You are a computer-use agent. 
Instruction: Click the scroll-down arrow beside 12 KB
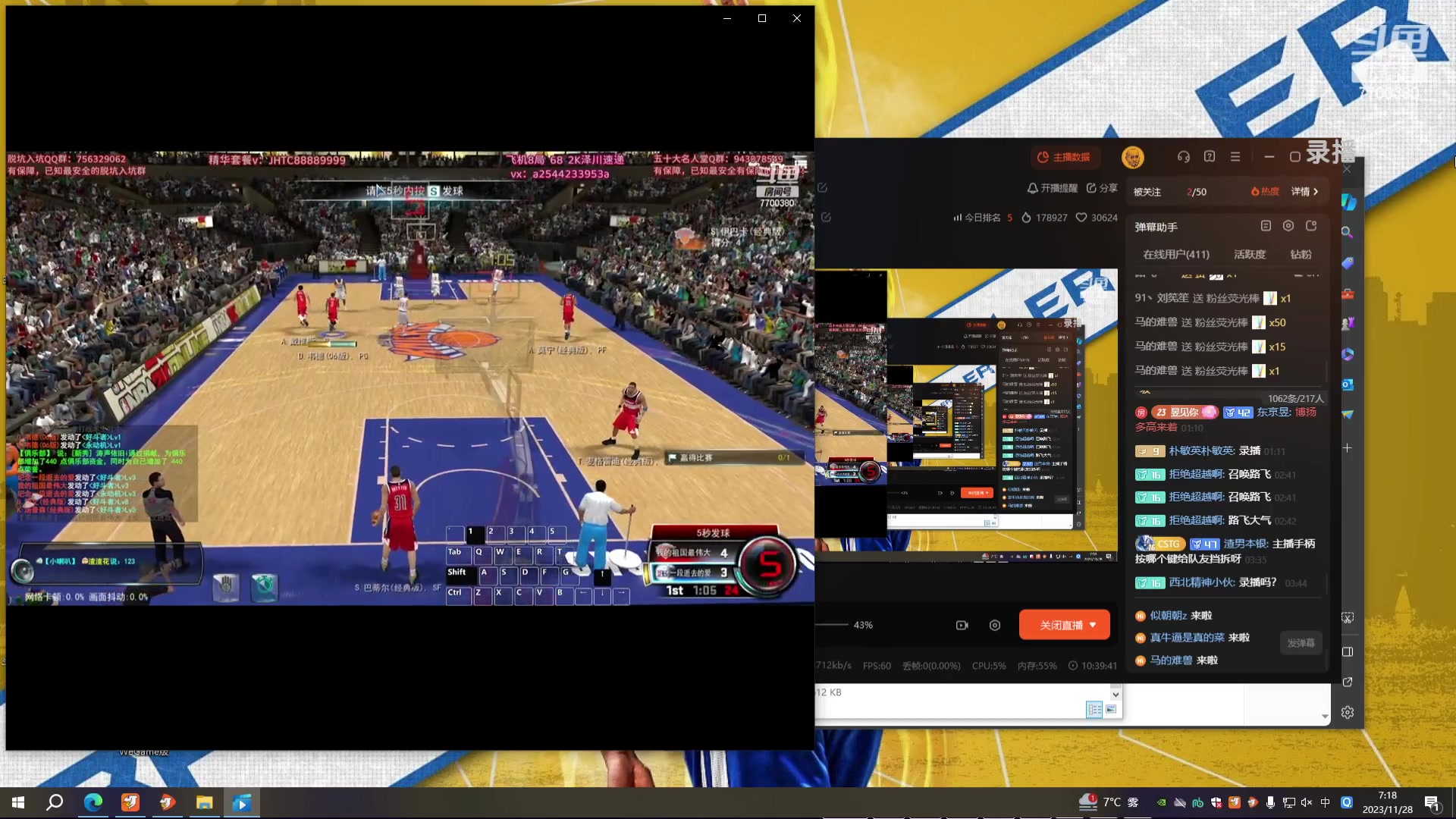coord(1116,694)
